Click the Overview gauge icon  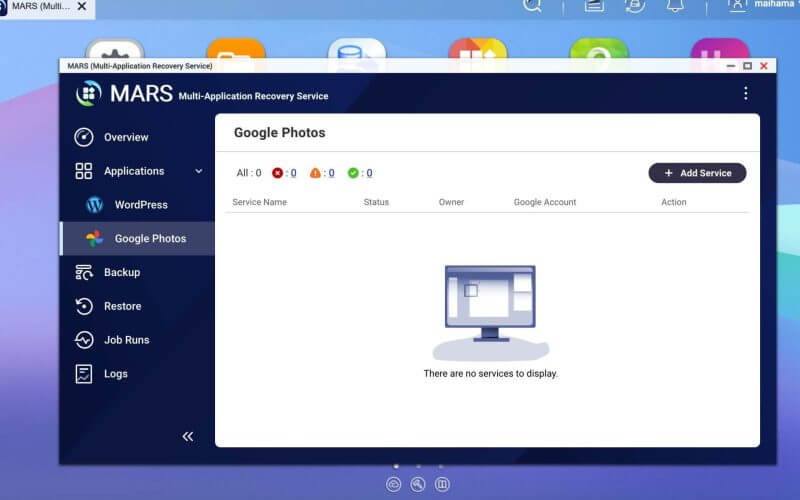click(84, 137)
